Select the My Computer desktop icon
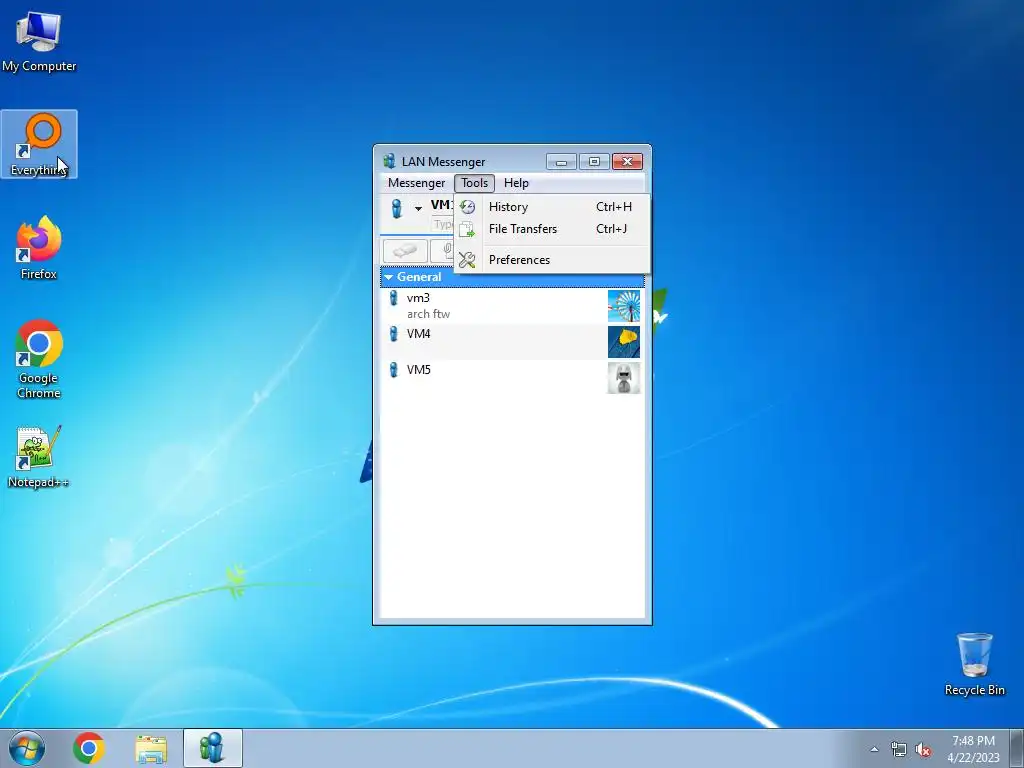This screenshot has height=768, width=1024. pyautogui.click(x=39, y=40)
